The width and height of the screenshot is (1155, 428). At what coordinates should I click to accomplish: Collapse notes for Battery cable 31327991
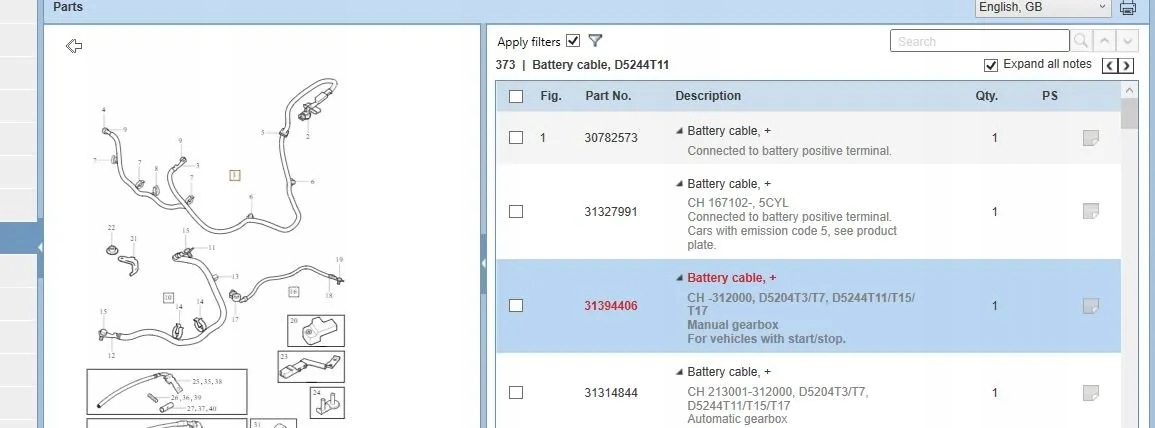pos(679,184)
